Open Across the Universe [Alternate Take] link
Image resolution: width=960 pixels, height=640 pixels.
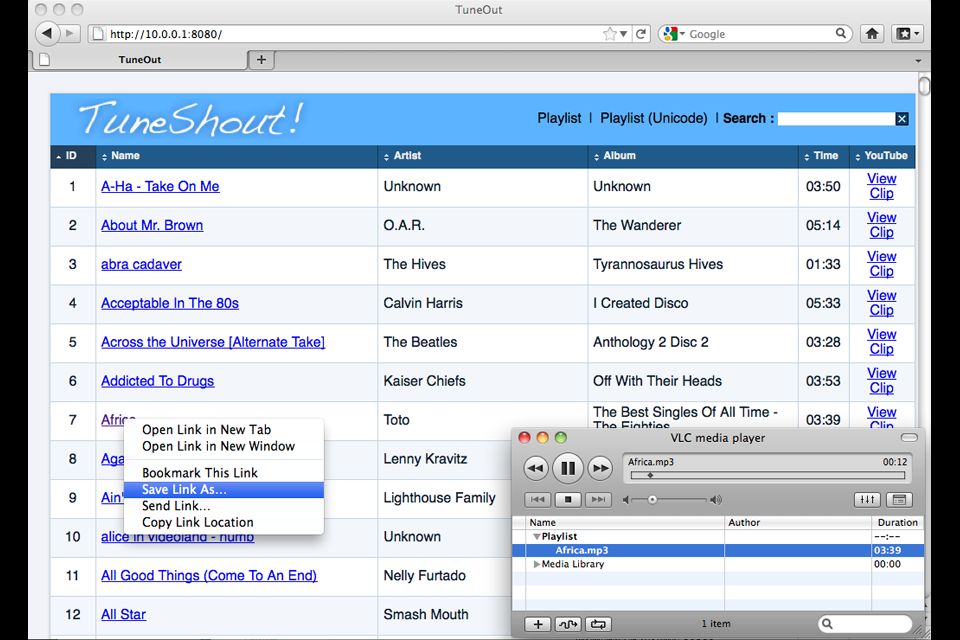[213, 342]
